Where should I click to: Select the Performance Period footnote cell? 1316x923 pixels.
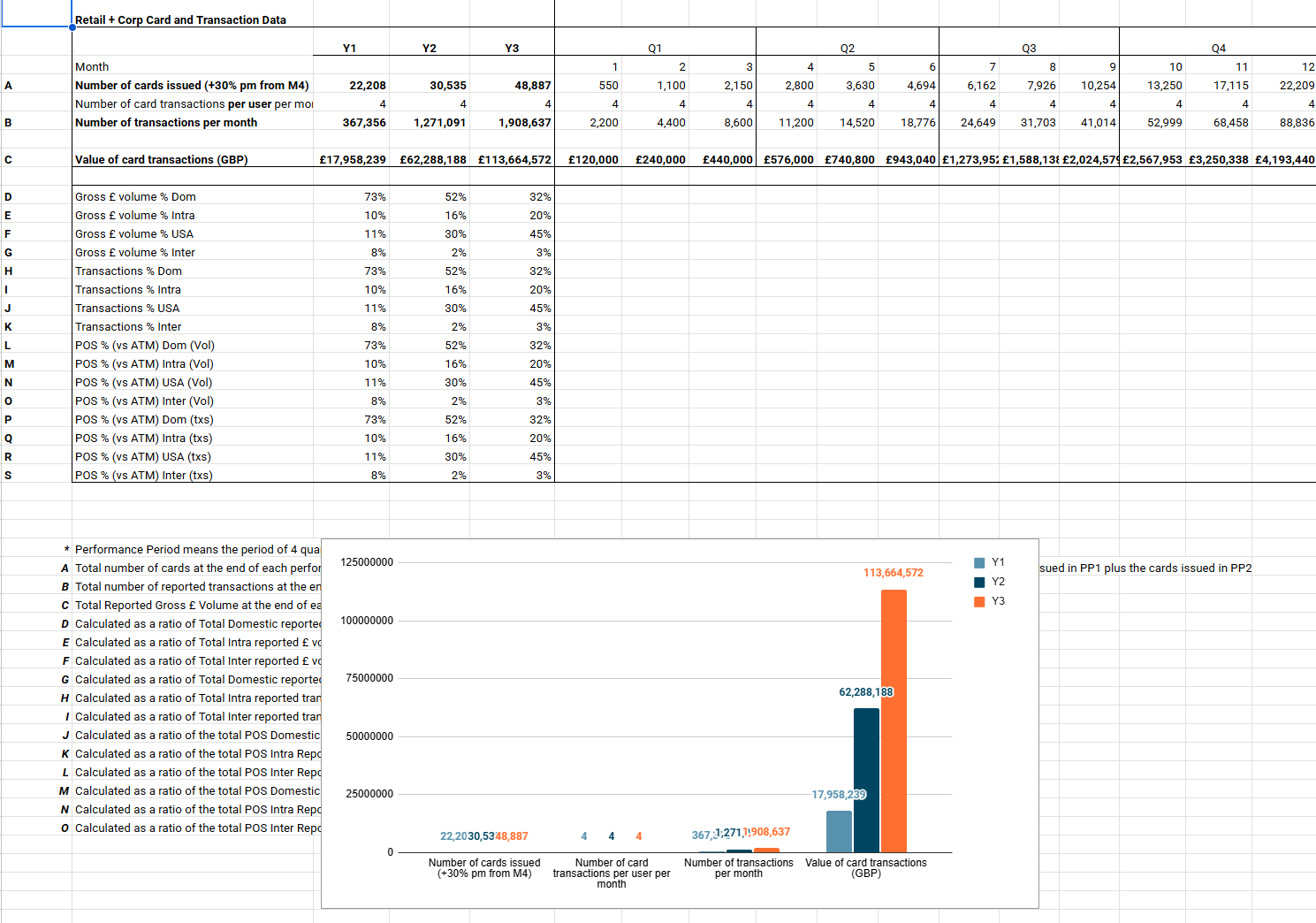click(x=197, y=549)
